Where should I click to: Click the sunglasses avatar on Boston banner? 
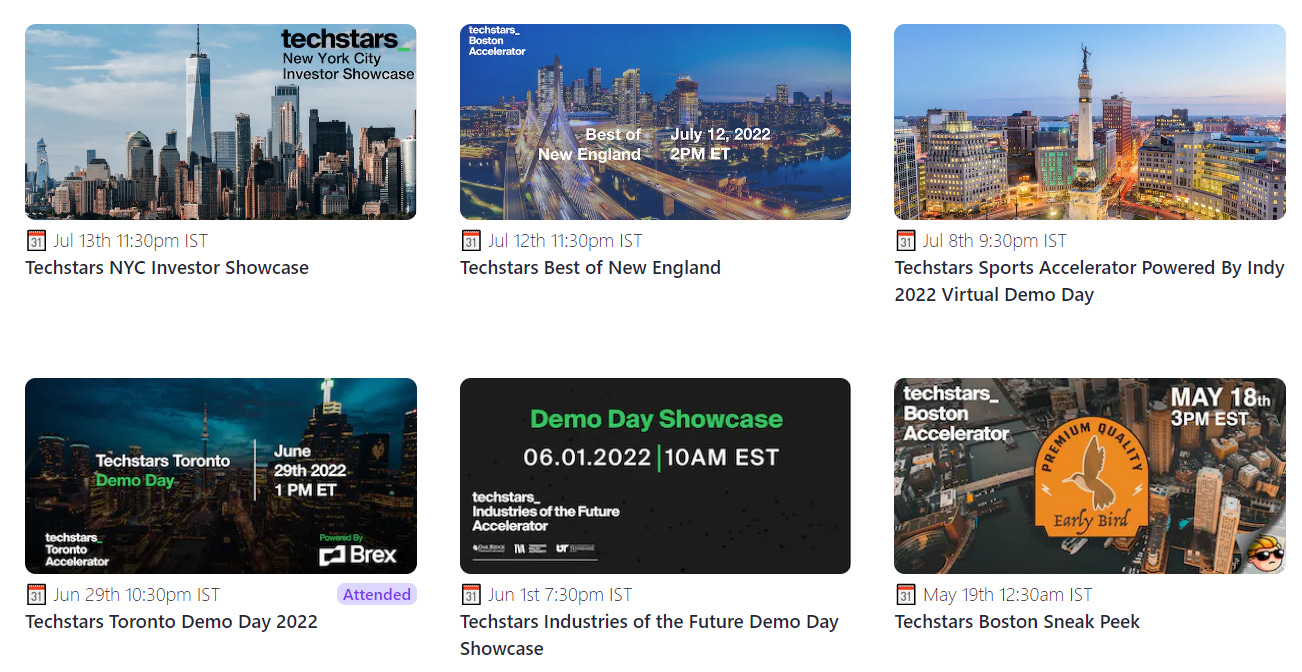tap(1266, 552)
